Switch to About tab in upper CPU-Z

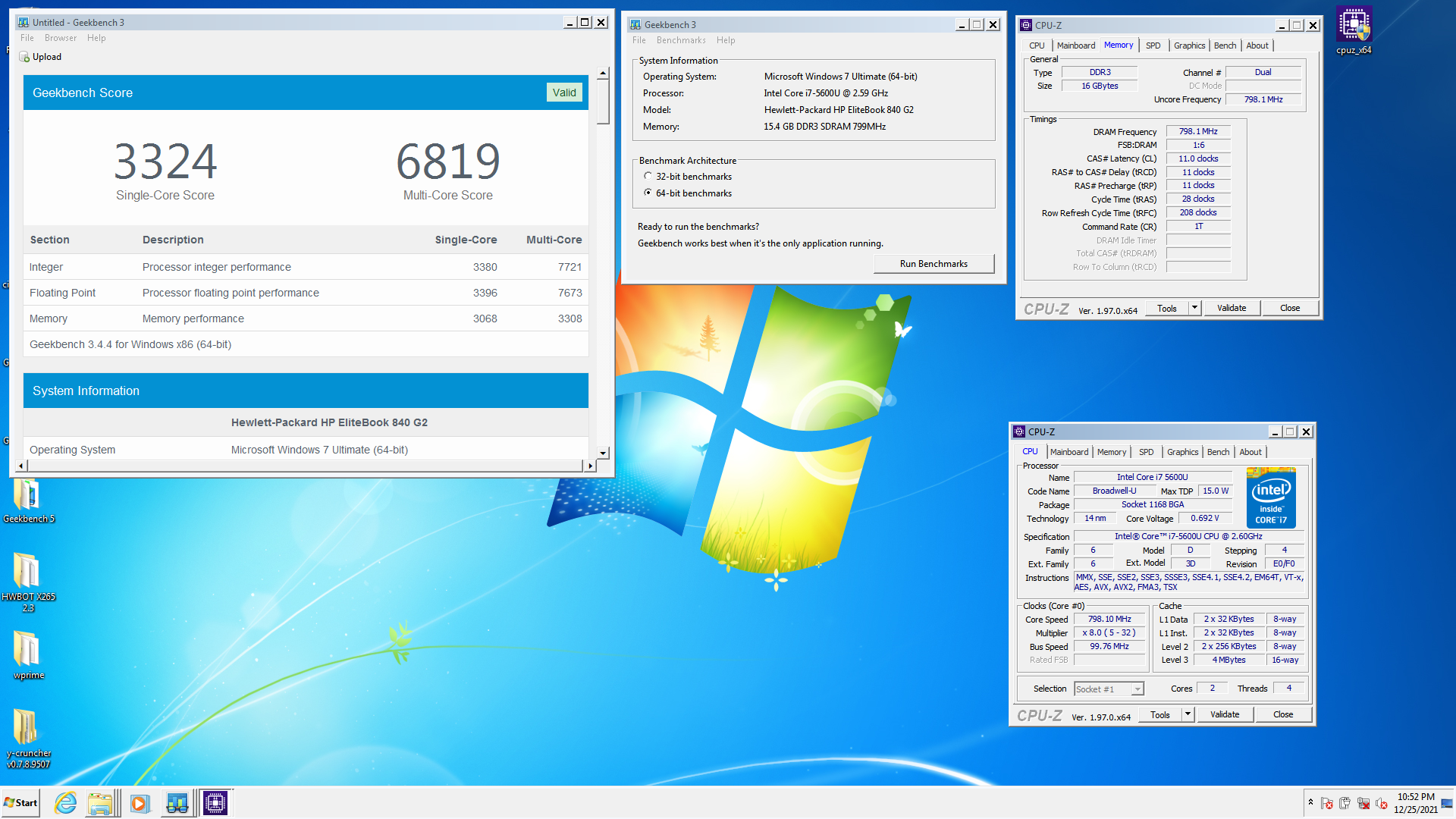point(1257,45)
